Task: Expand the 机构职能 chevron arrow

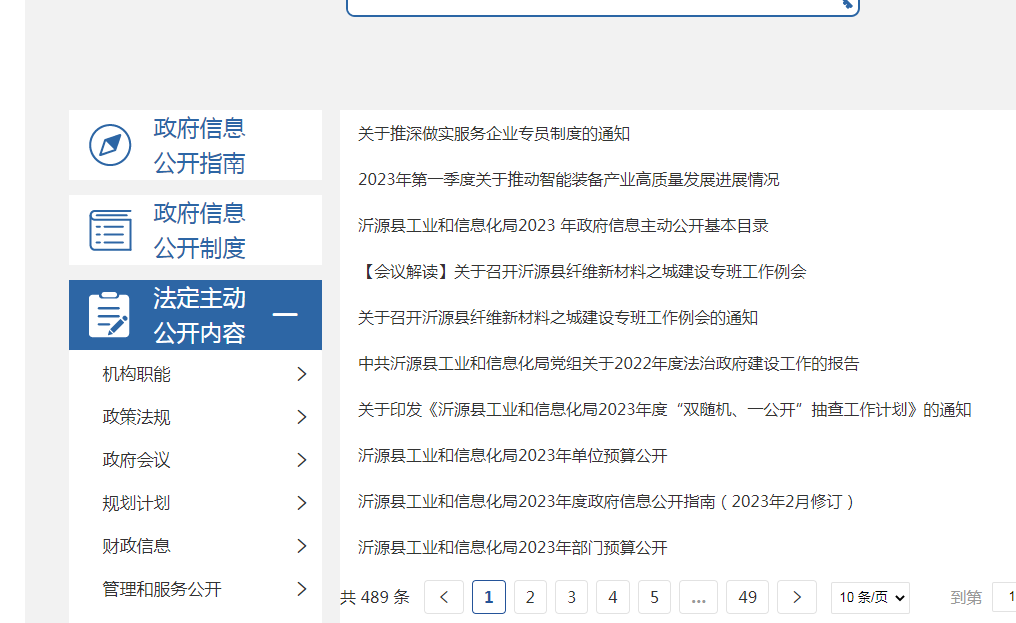Action: [x=302, y=374]
